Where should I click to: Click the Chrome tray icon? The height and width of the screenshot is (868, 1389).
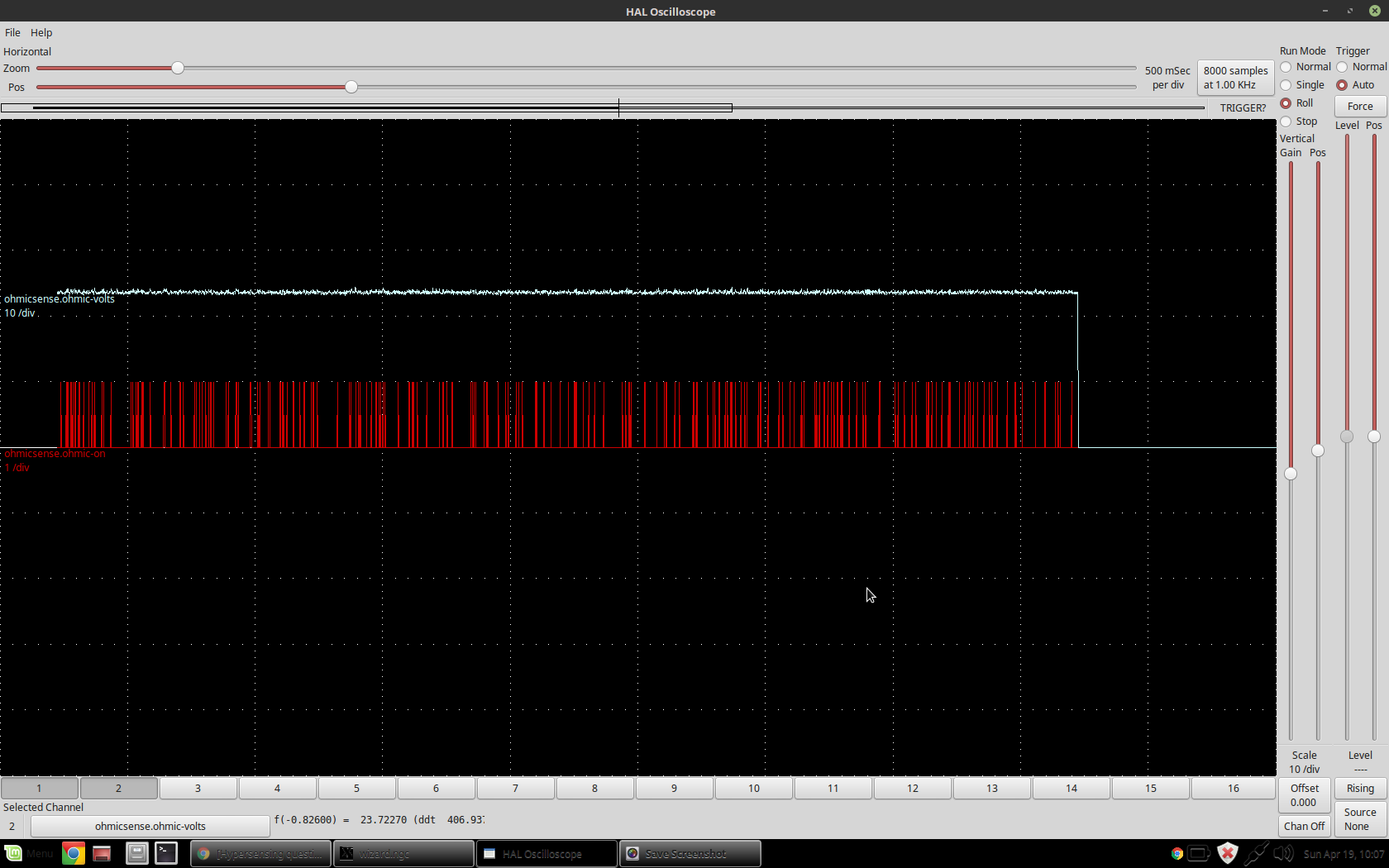(x=1177, y=854)
